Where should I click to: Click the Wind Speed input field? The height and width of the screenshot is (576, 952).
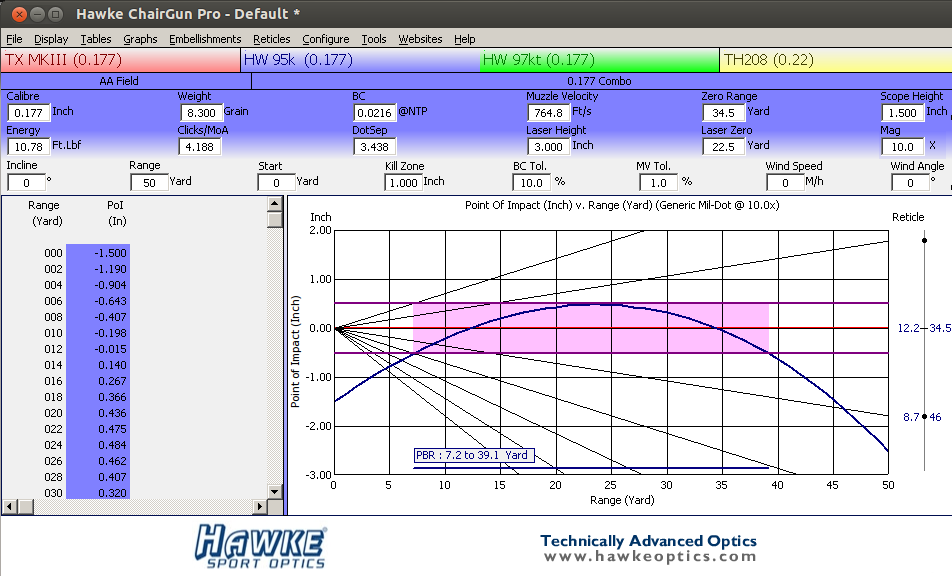point(785,183)
